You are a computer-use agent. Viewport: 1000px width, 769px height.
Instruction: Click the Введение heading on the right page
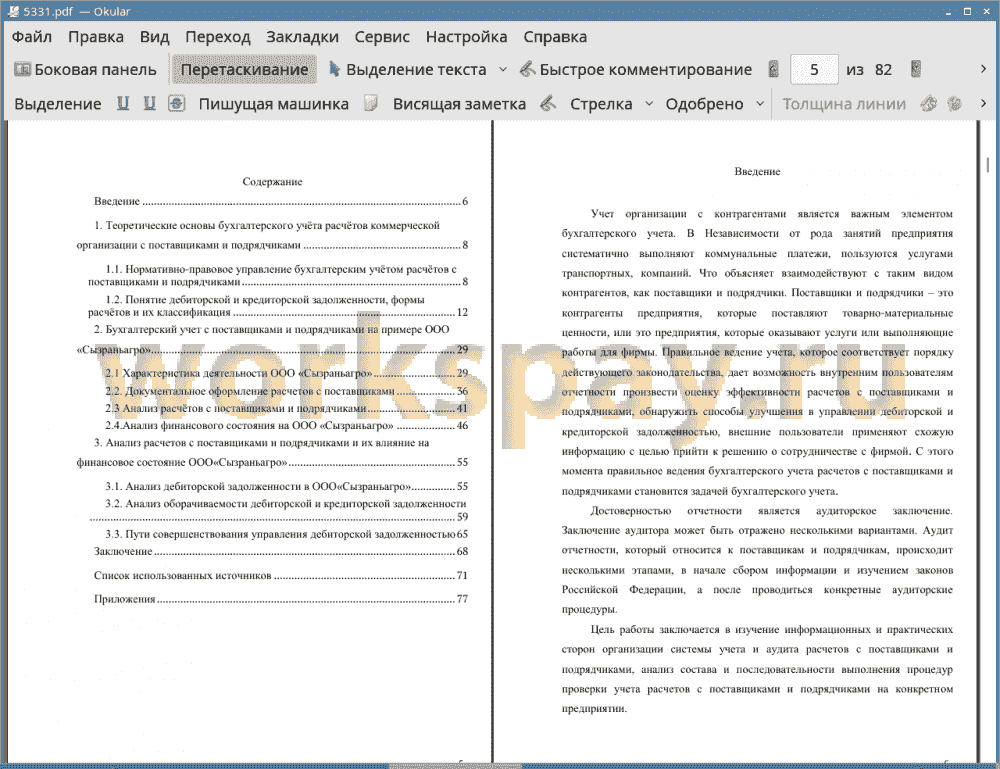(x=757, y=172)
